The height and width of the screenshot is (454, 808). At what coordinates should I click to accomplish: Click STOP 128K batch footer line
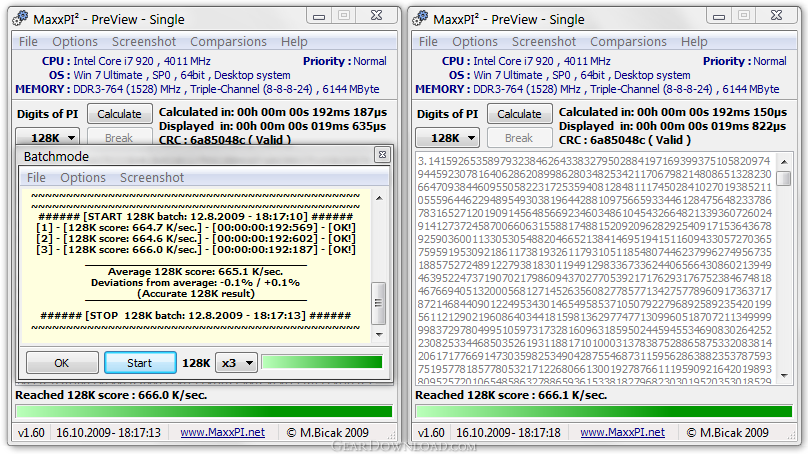tap(196, 315)
